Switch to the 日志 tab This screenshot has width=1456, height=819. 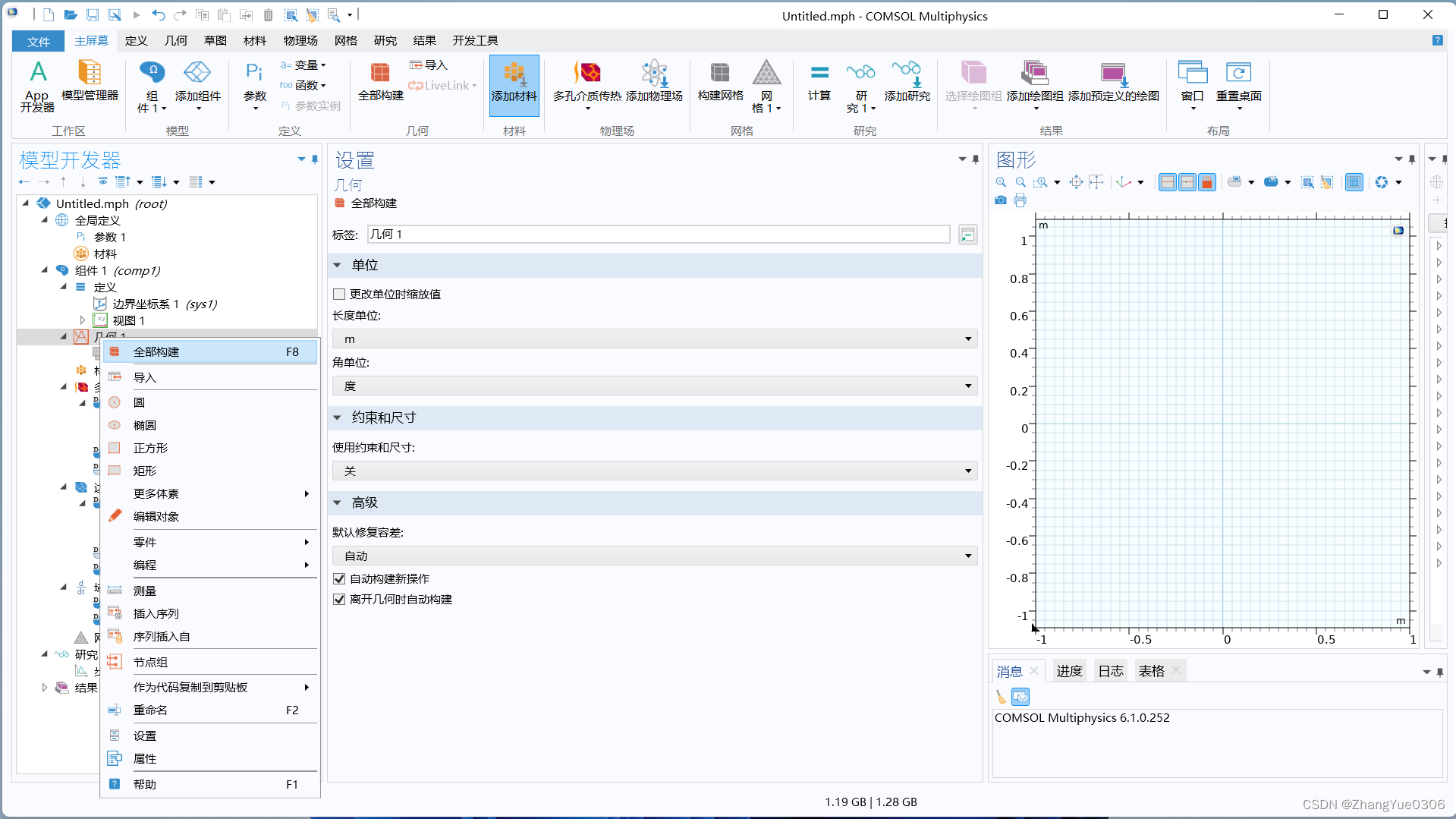coord(1111,672)
